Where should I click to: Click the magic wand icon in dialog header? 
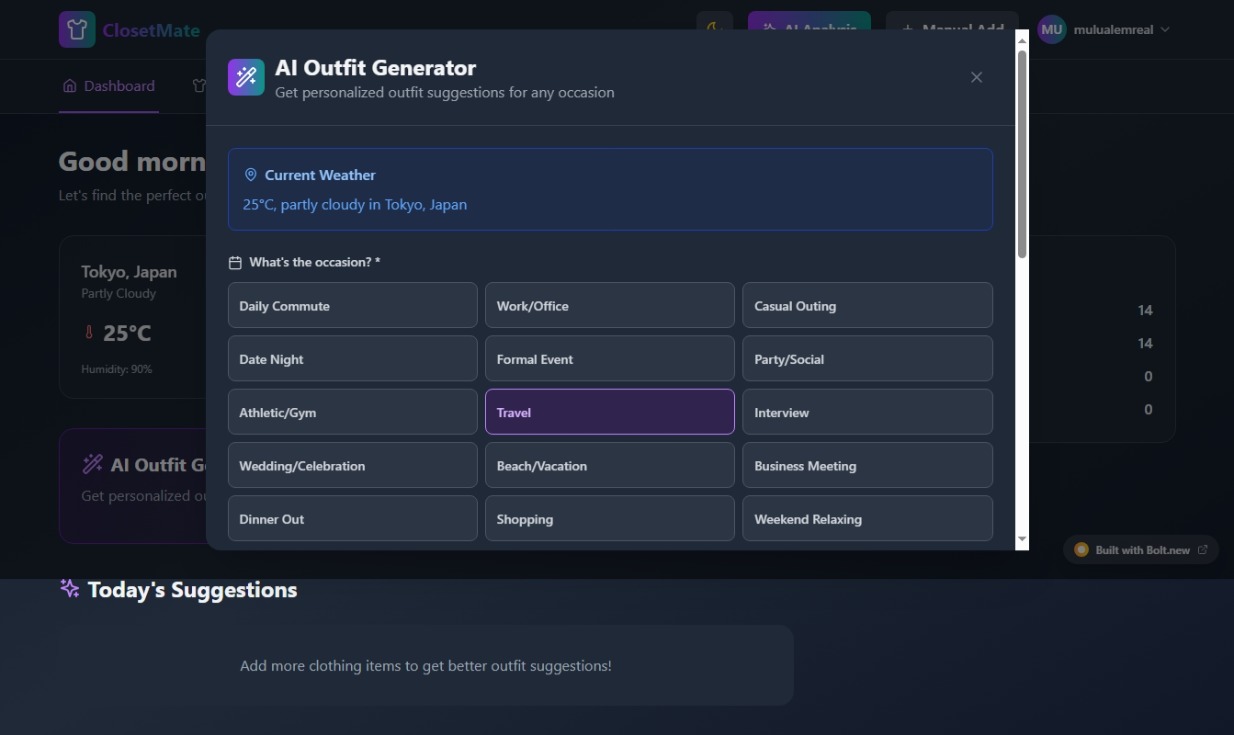pyautogui.click(x=246, y=77)
